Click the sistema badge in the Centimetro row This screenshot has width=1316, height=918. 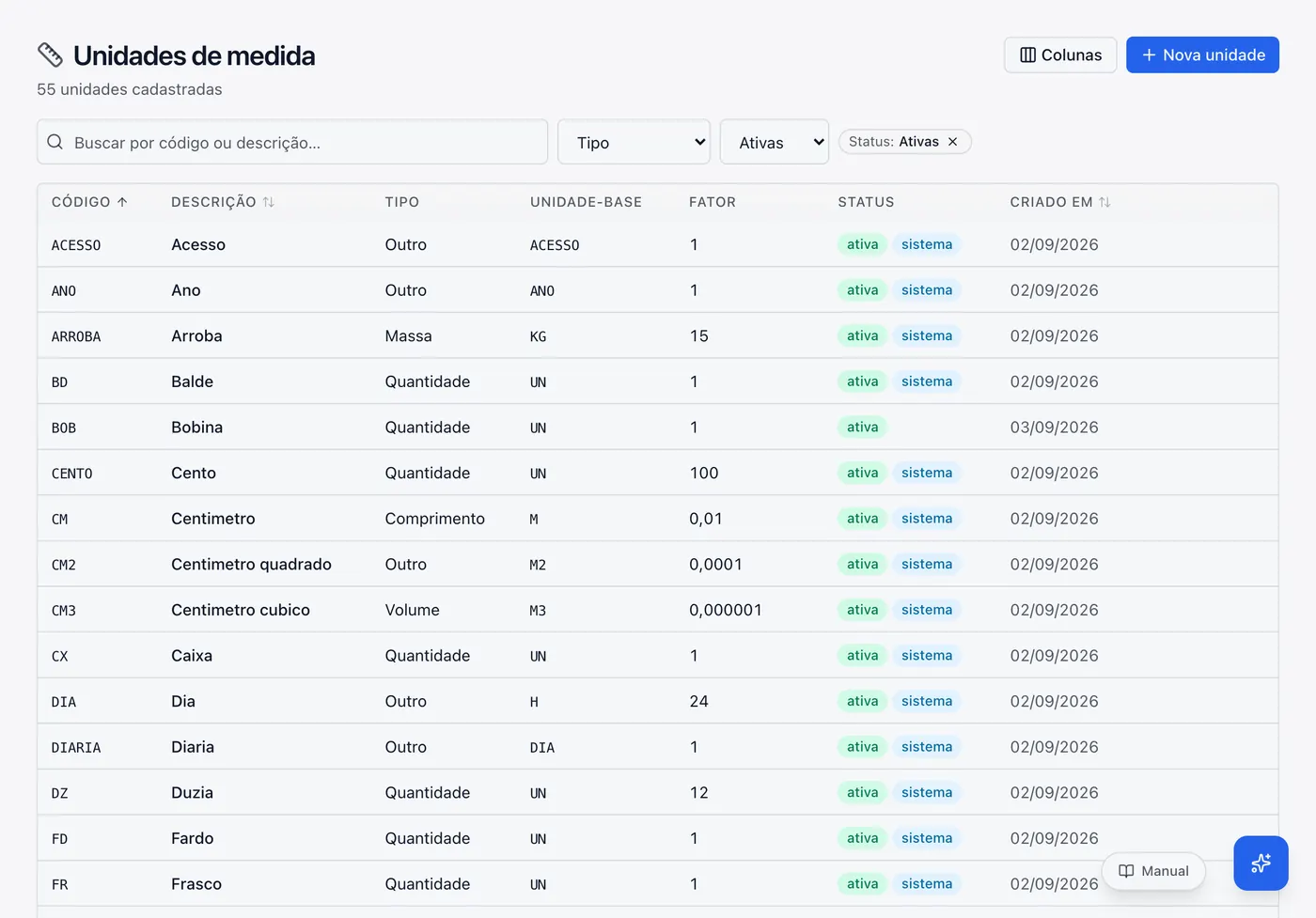(x=927, y=519)
